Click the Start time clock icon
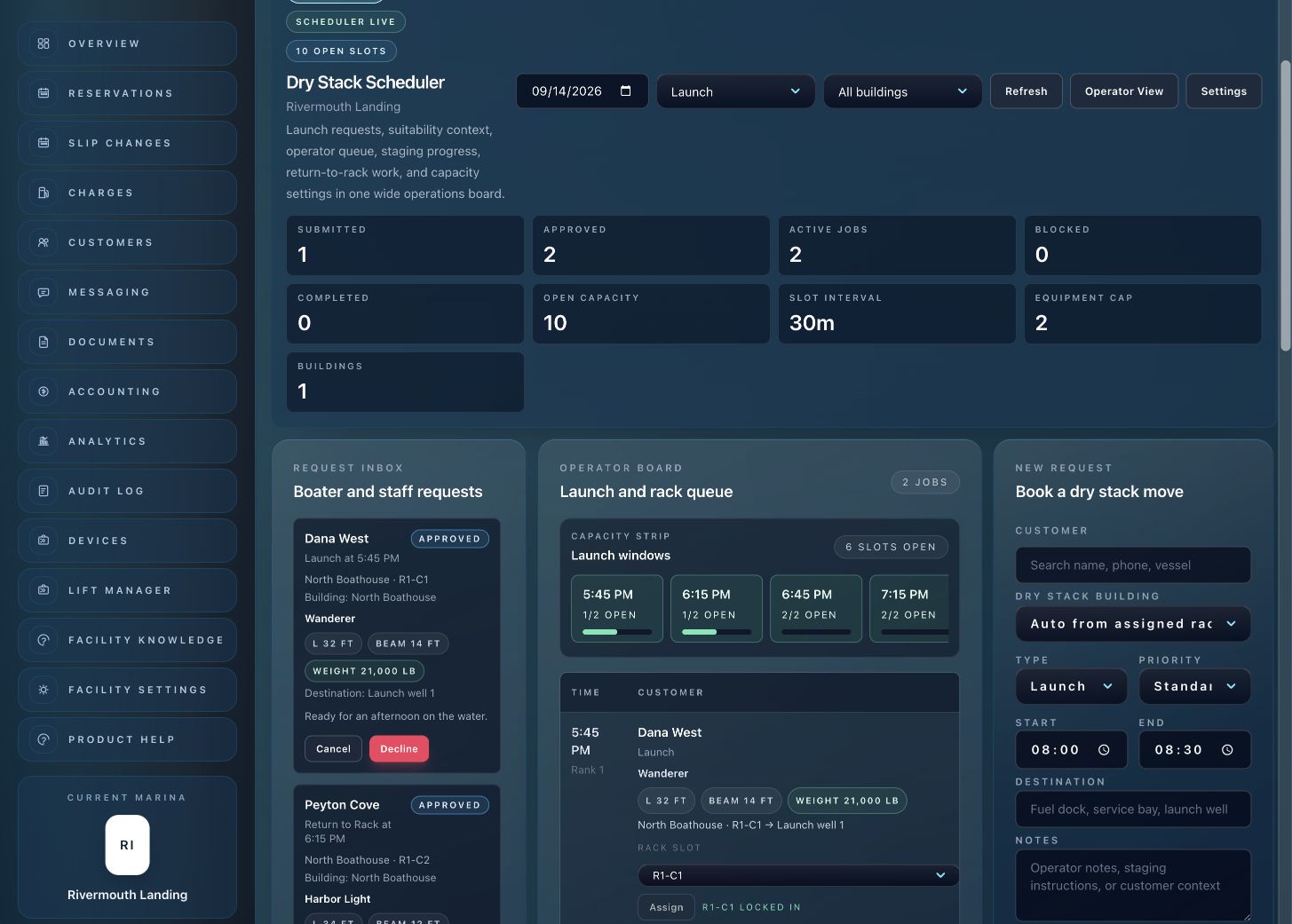The image size is (1292, 924). click(1104, 750)
